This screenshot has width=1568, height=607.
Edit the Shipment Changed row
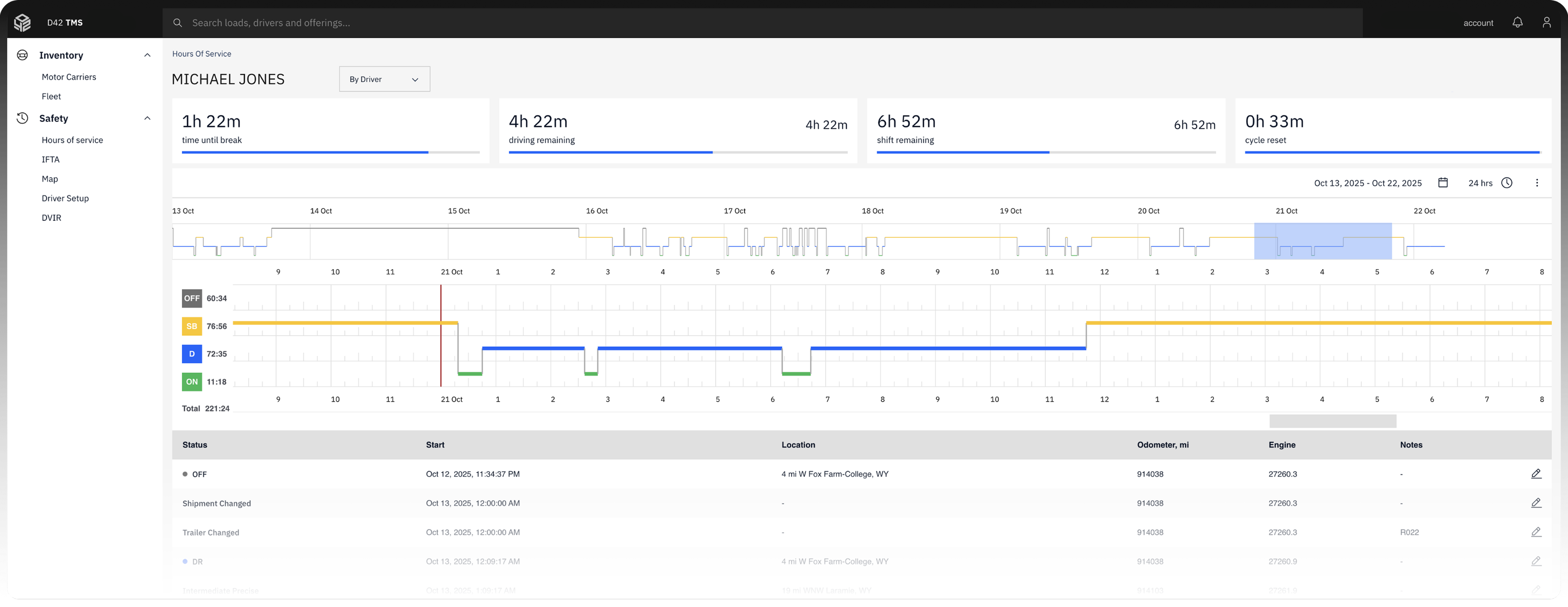coord(1536,503)
